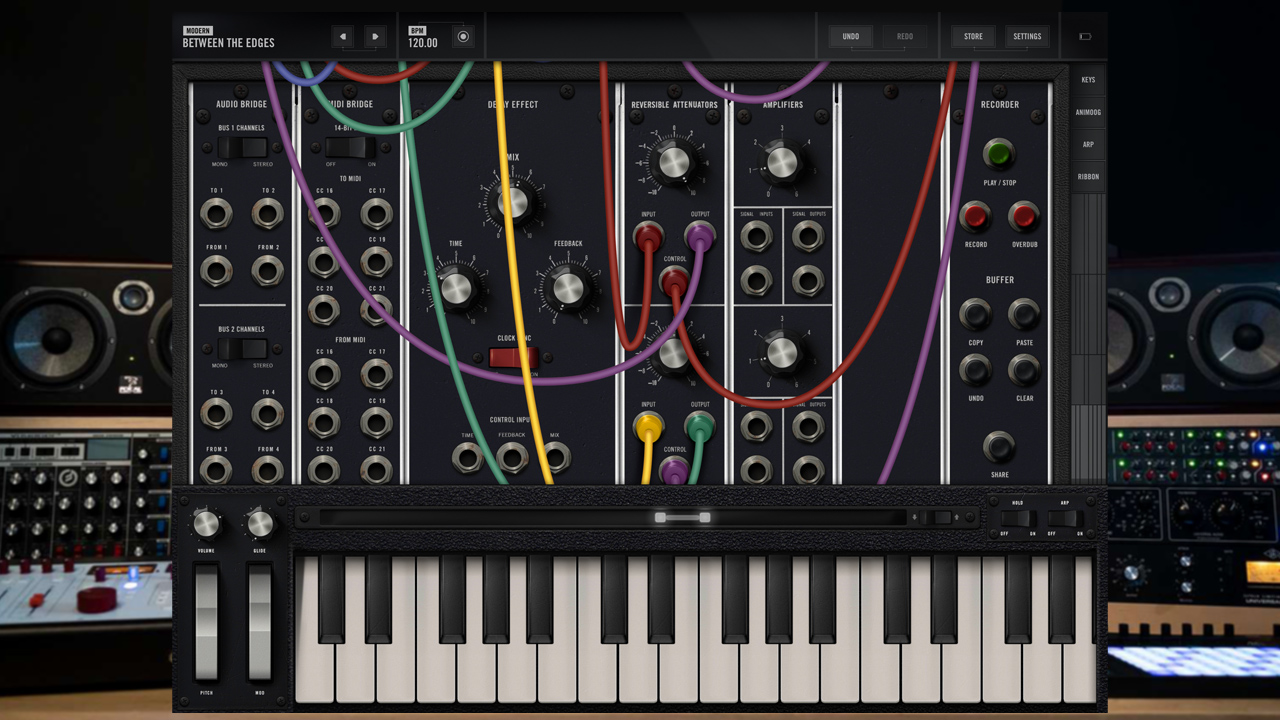Flip the Bus 1 Channels mono/stereo switch
This screenshot has height=720, width=1280.
pyautogui.click(x=242, y=148)
